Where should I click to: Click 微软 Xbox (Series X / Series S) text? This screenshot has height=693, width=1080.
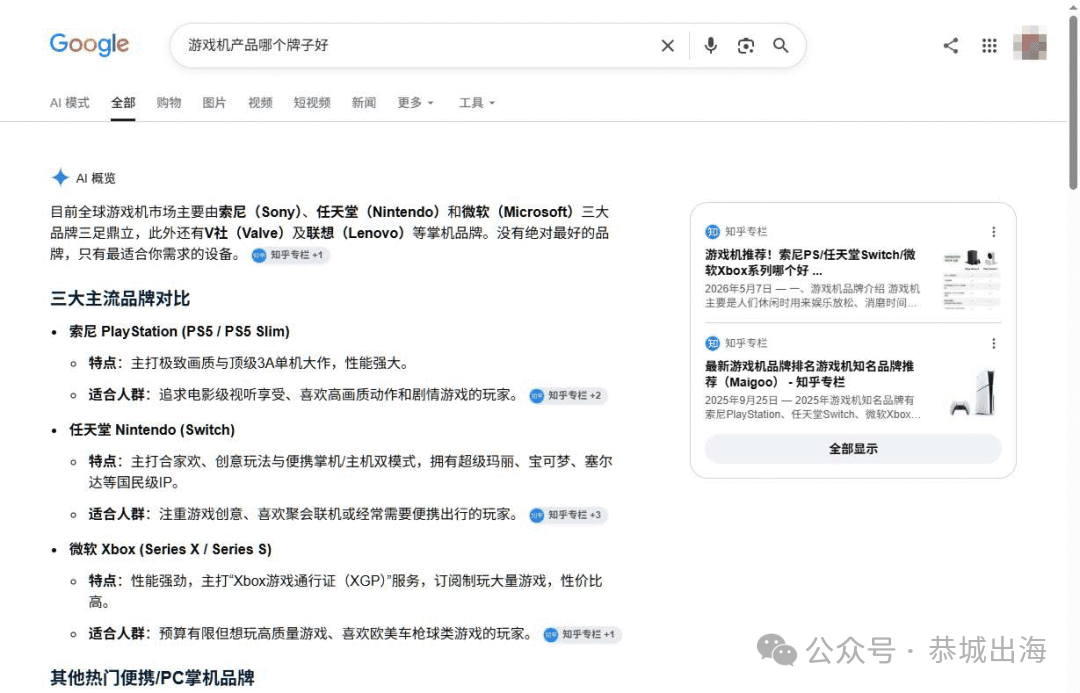(x=170, y=549)
